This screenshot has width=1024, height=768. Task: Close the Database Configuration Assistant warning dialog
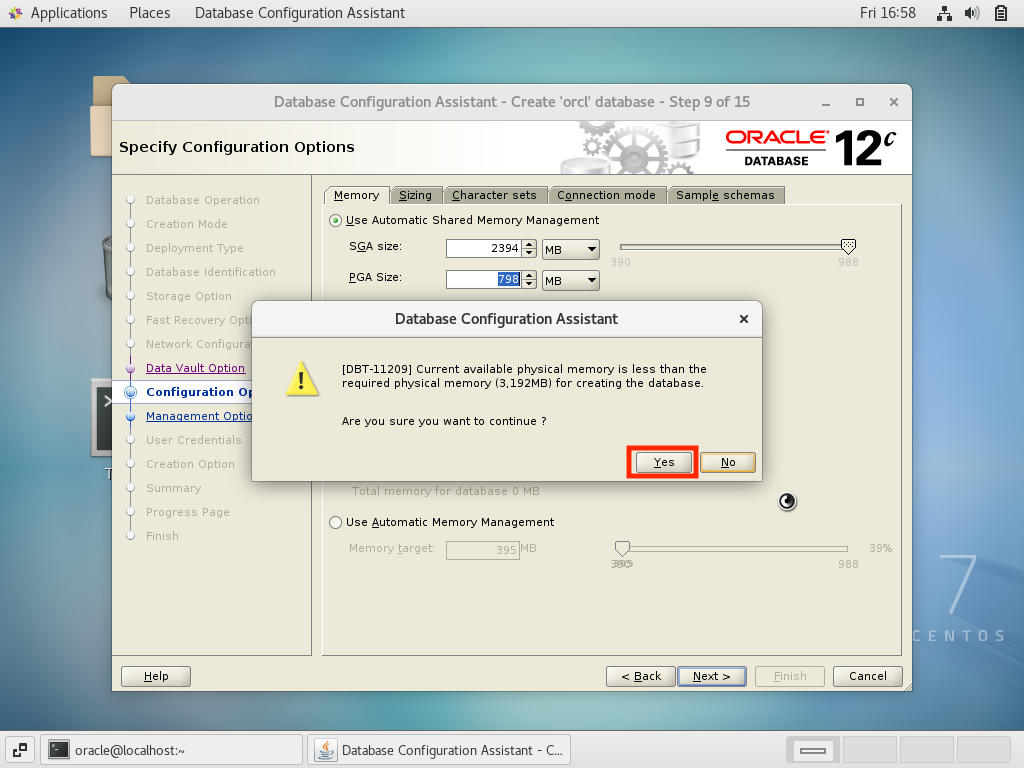[743, 319]
